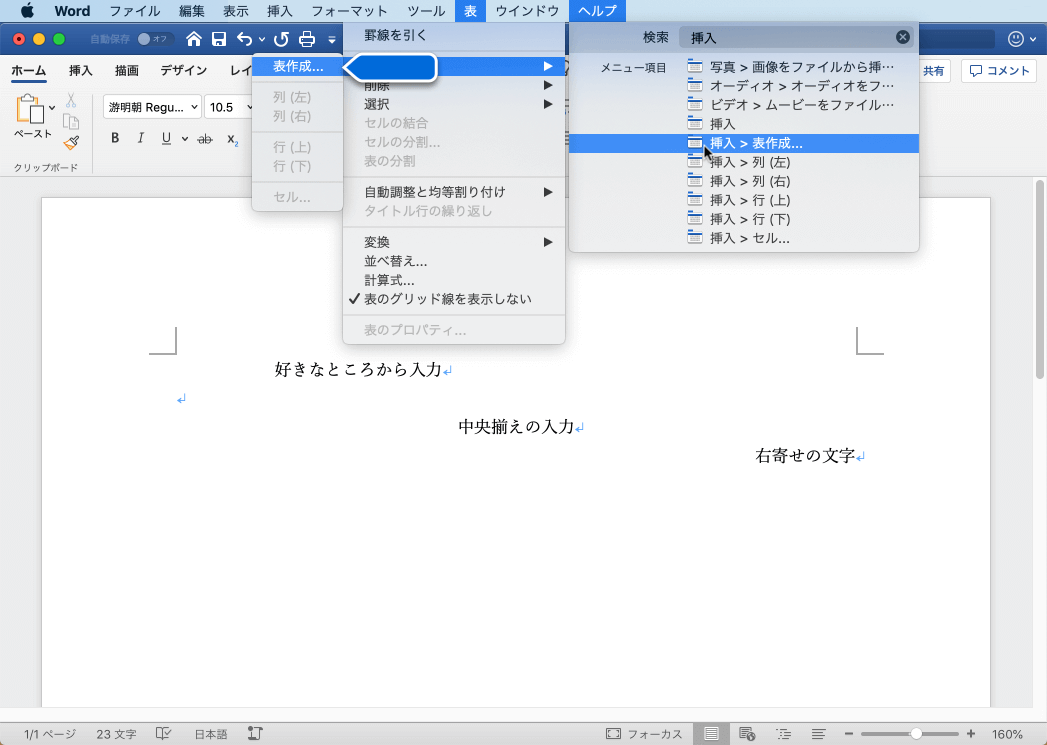1047x745 pixels.
Task: Click the smiley feedback icon
Action: tap(1016, 39)
